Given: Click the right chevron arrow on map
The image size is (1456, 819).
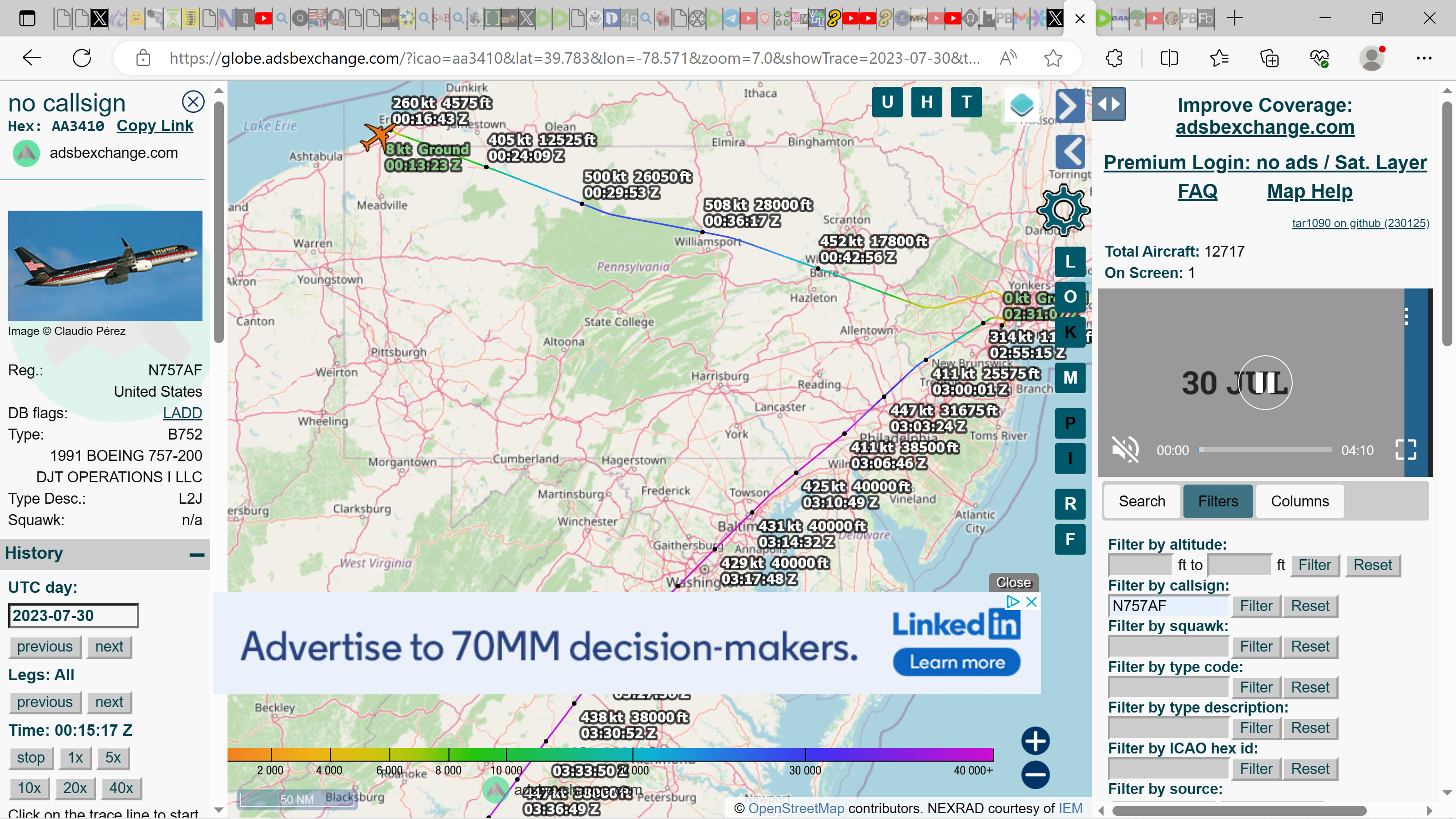Looking at the screenshot, I should tap(1070, 106).
